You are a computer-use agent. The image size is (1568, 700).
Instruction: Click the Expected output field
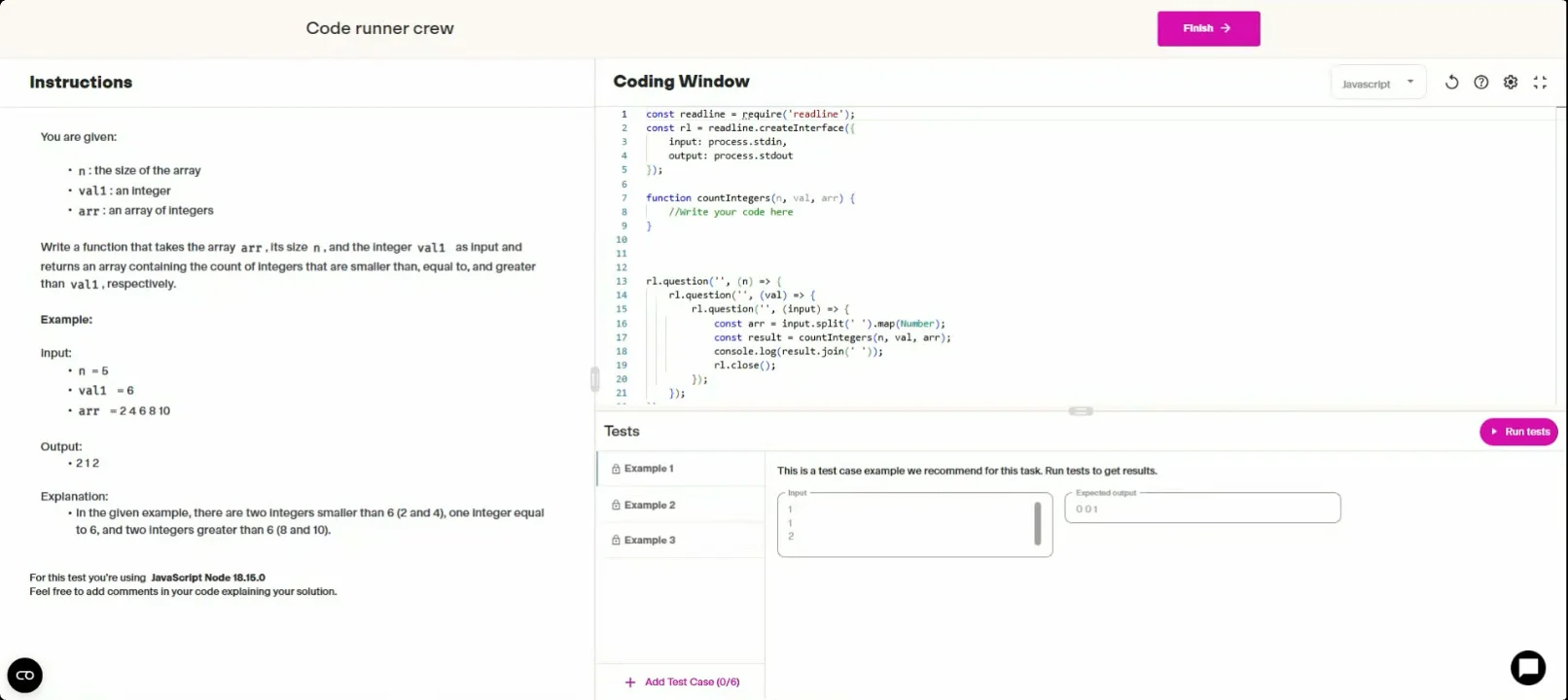[x=1202, y=508]
